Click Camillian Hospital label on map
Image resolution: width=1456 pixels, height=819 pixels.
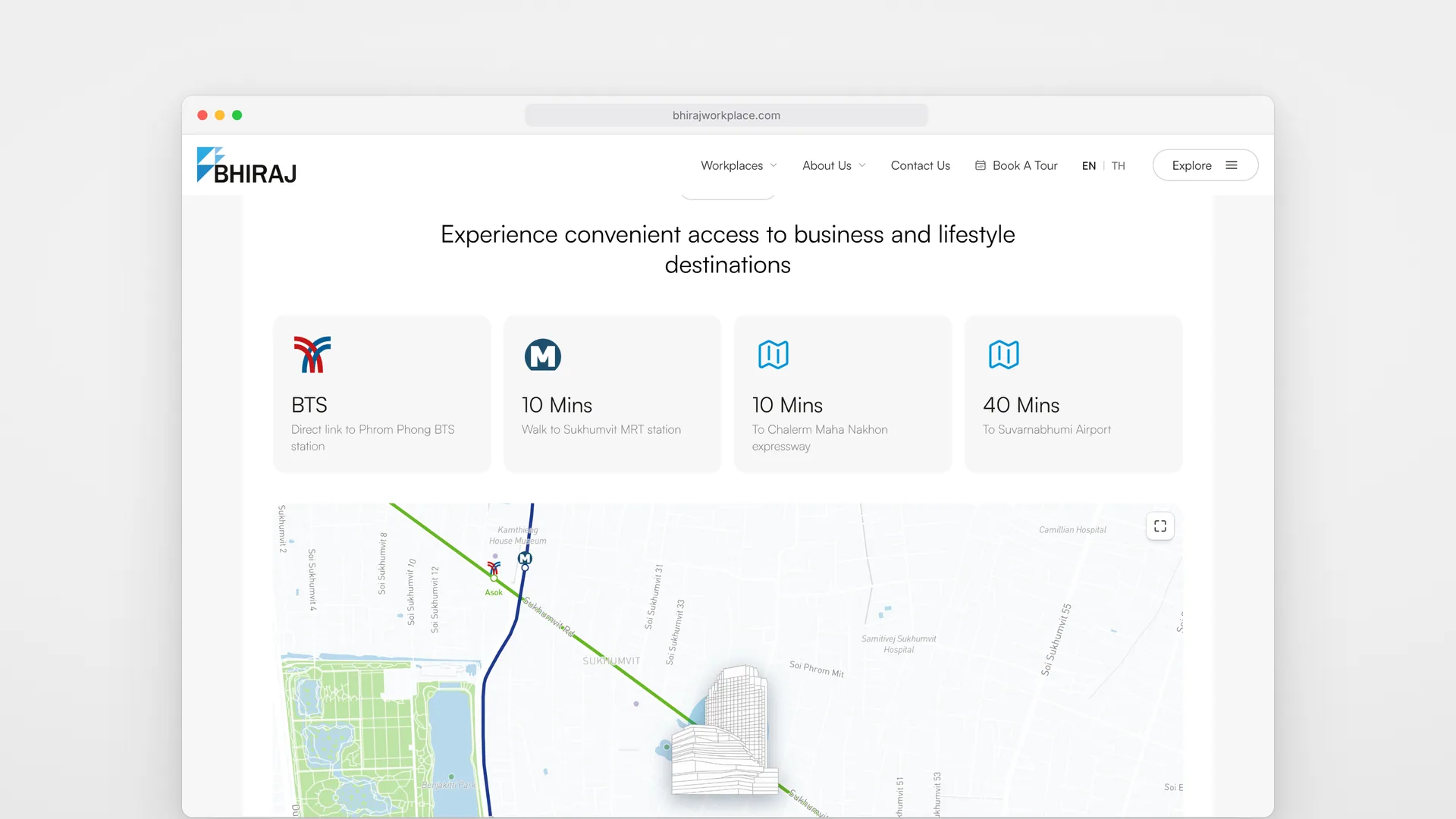click(1072, 530)
